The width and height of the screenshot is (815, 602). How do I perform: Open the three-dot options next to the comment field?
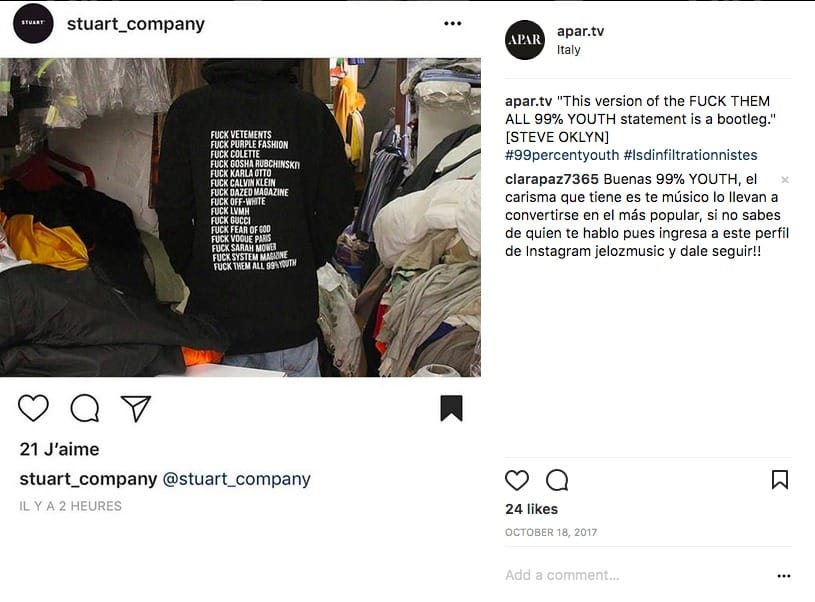[x=784, y=575]
